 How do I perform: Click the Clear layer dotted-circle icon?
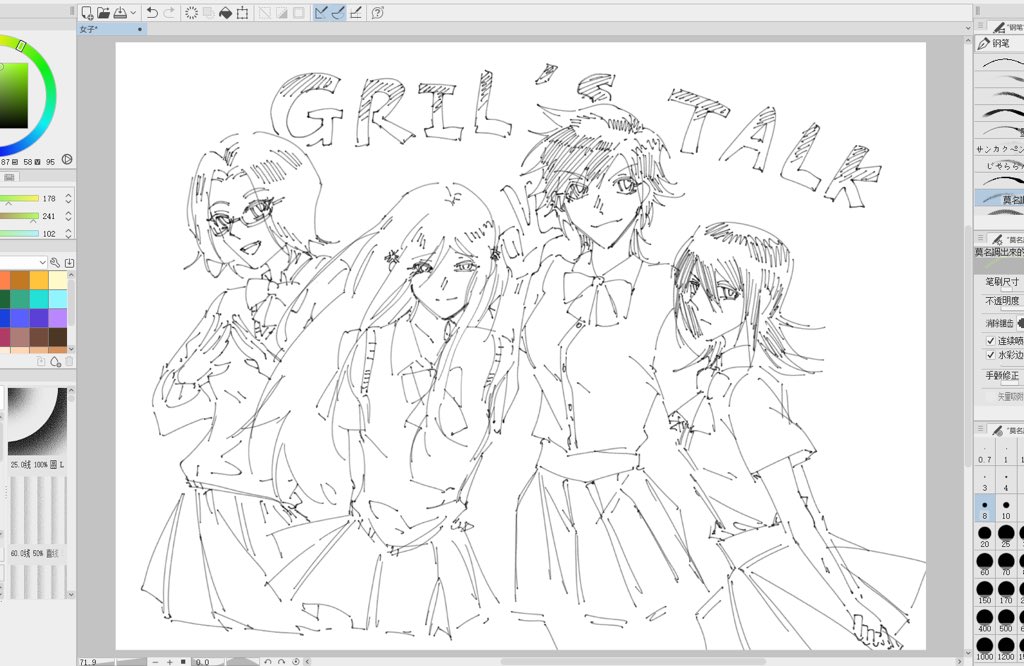pos(191,12)
